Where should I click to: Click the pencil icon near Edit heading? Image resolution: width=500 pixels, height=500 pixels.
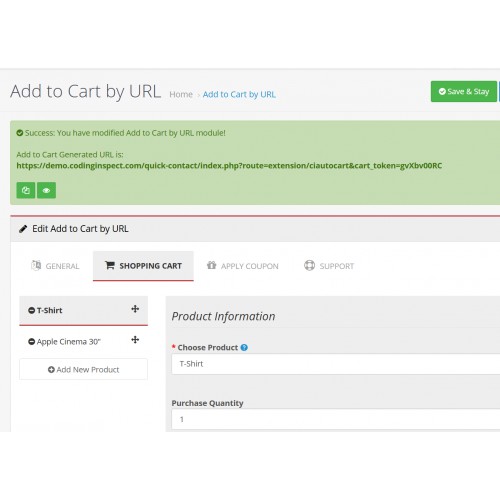tap(23, 229)
